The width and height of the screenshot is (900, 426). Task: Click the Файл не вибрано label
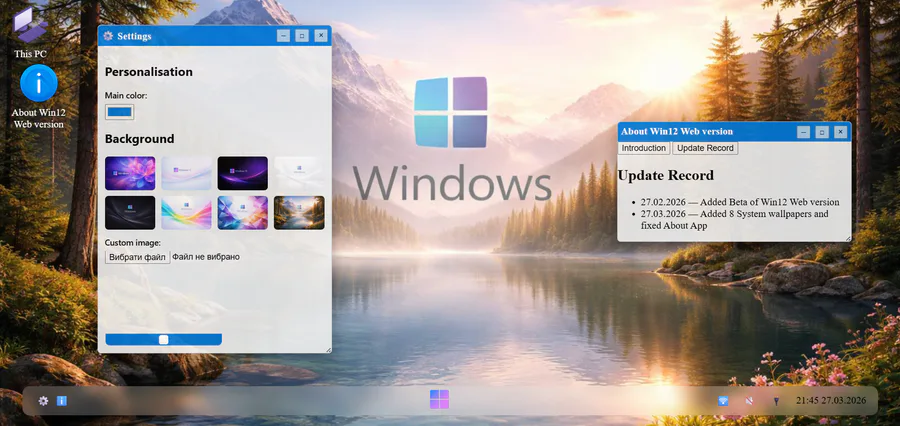coord(206,257)
